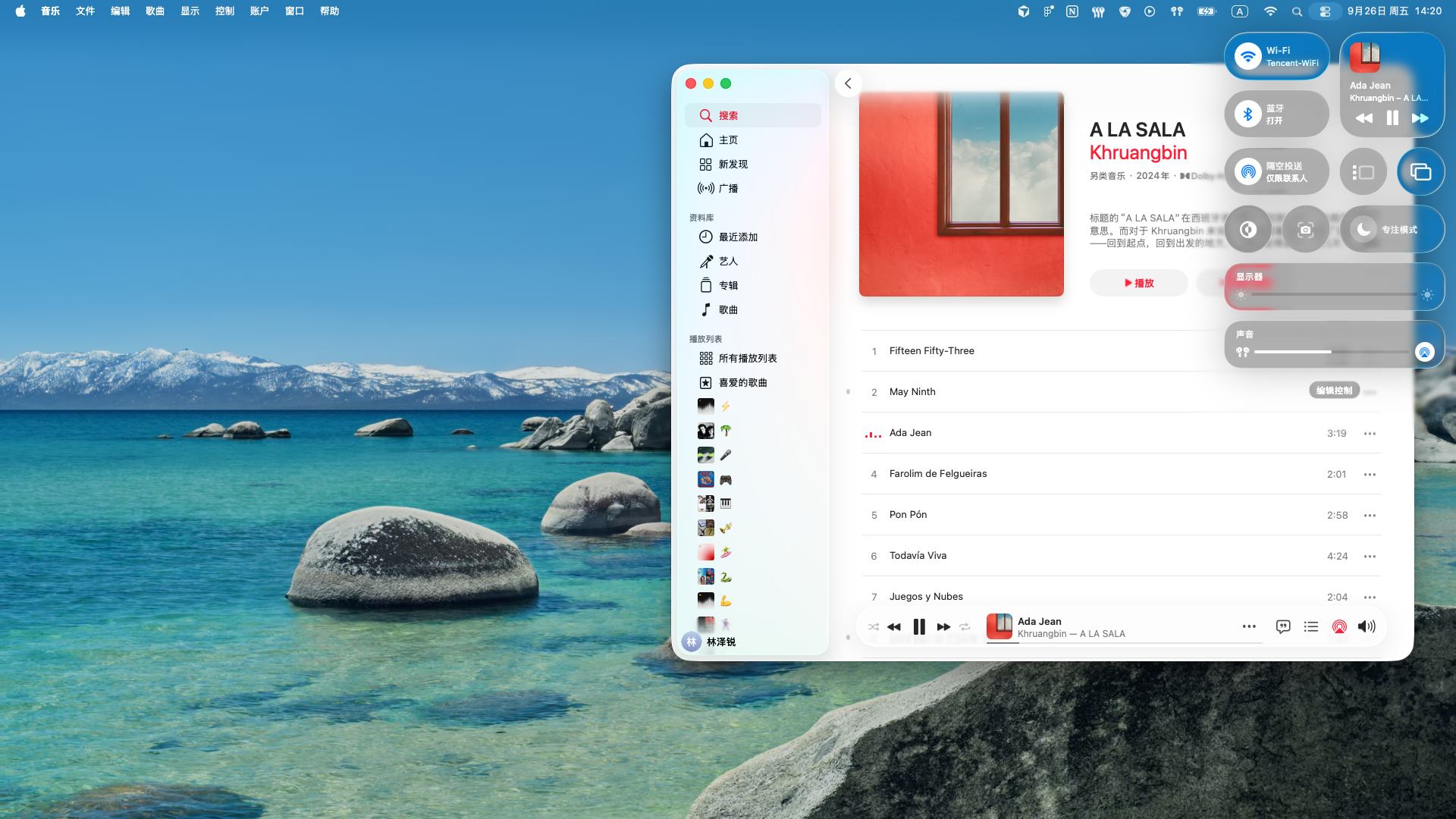The width and height of the screenshot is (1456, 819).
Task: Skip to next track in player bar
Action: (x=943, y=627)
